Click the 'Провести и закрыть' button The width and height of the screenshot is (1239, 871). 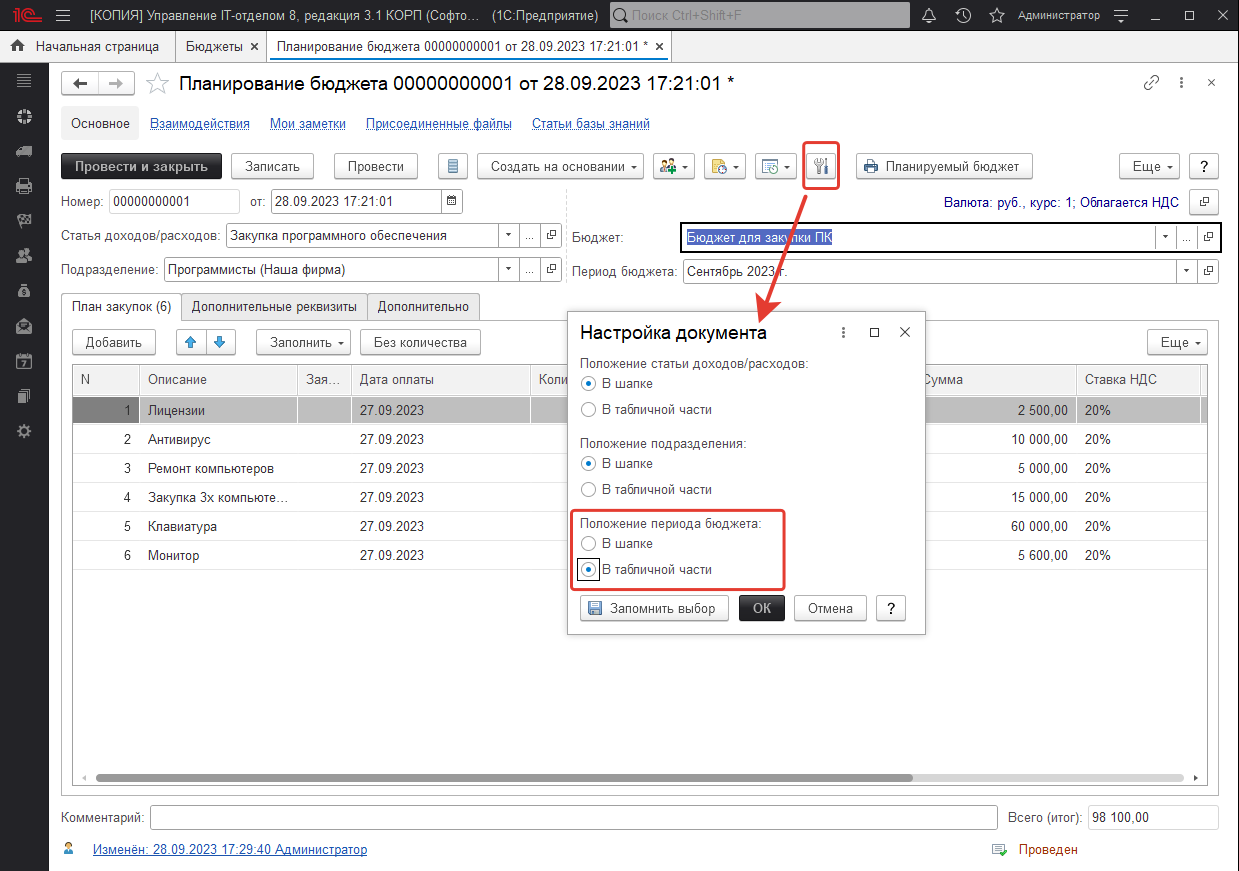coord(141,167)
